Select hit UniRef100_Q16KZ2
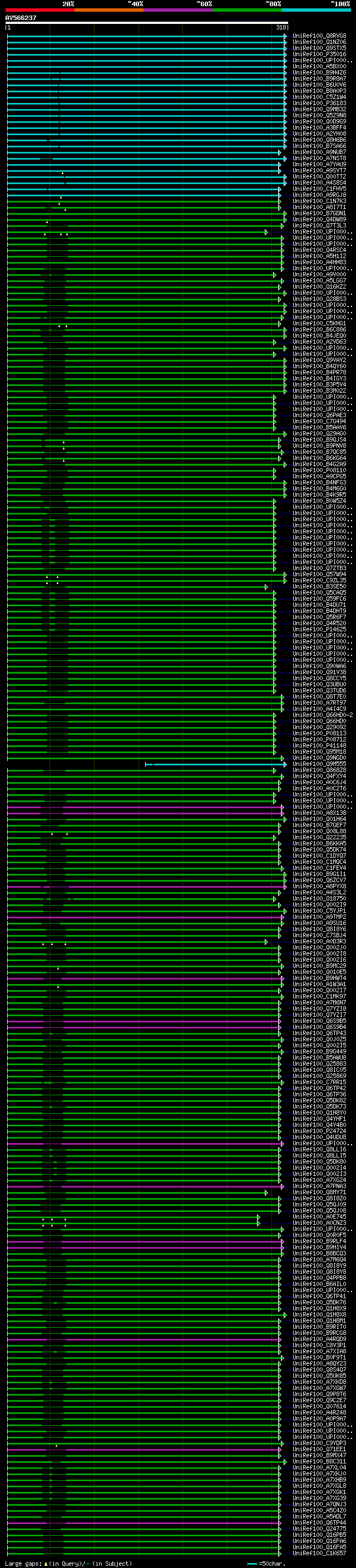356x1568 pixels. coord(319,286)
